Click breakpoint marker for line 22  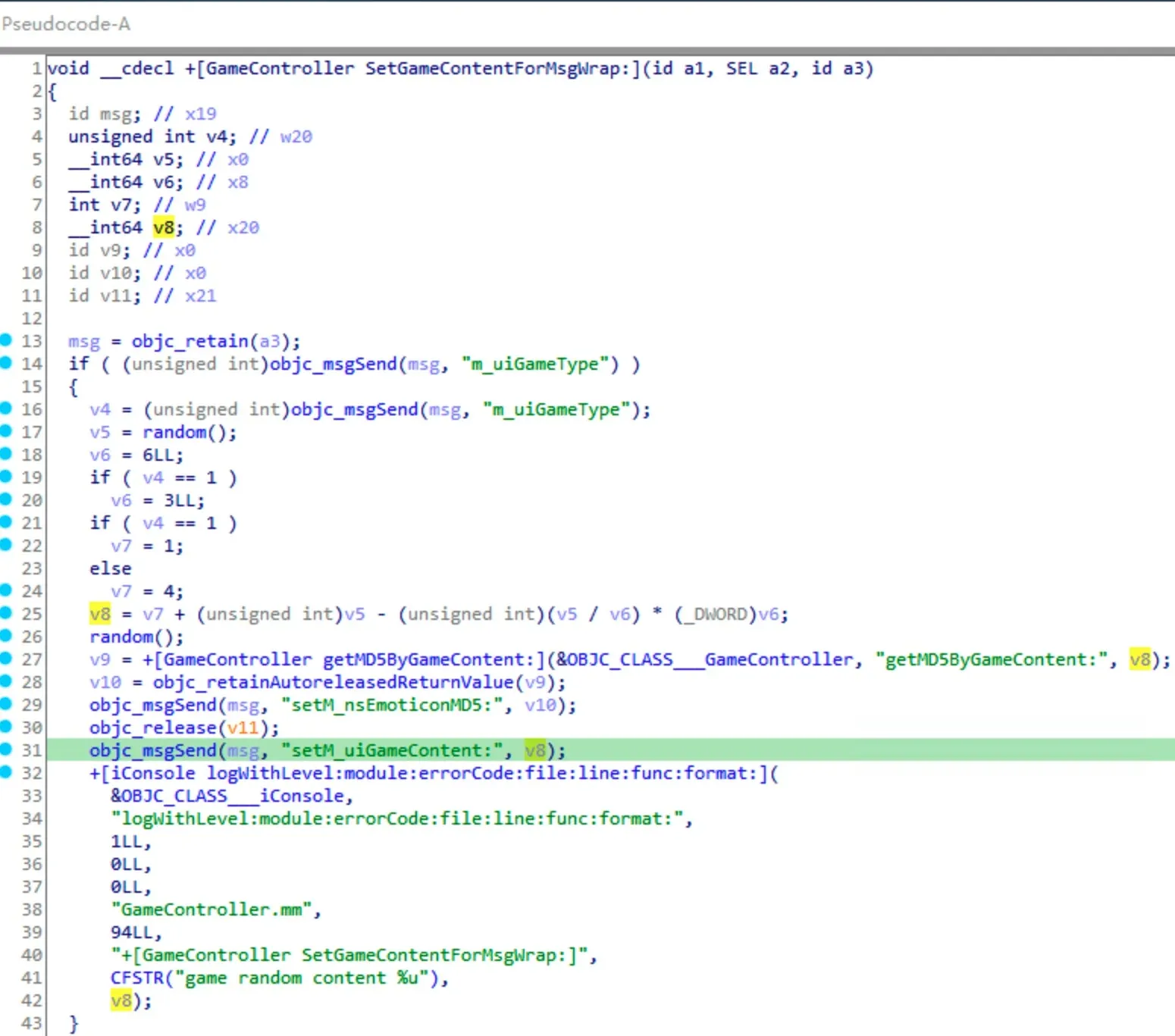[x=6, y=545]
